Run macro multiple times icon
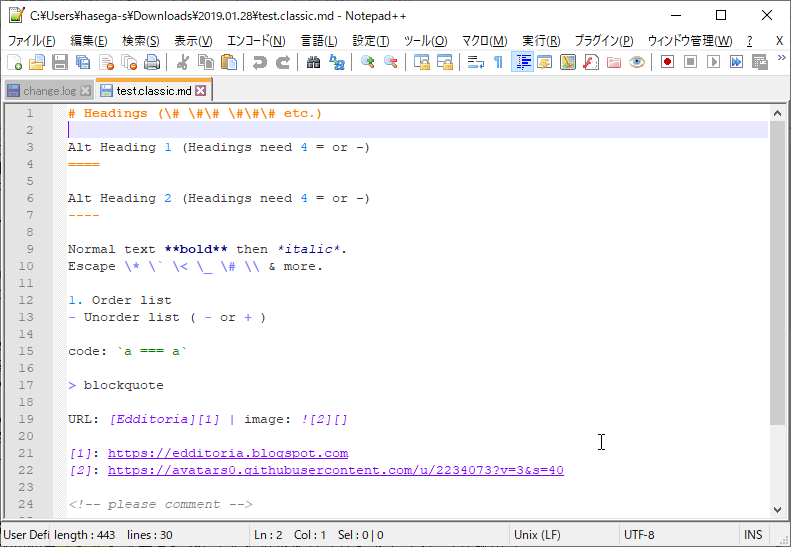 point(737,62)
